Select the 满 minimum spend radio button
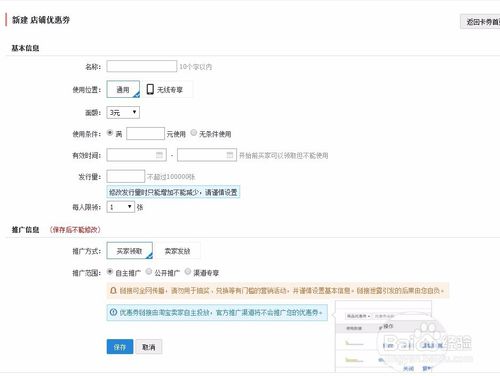This screenshot has width=500, height=376. coord(110,133)
